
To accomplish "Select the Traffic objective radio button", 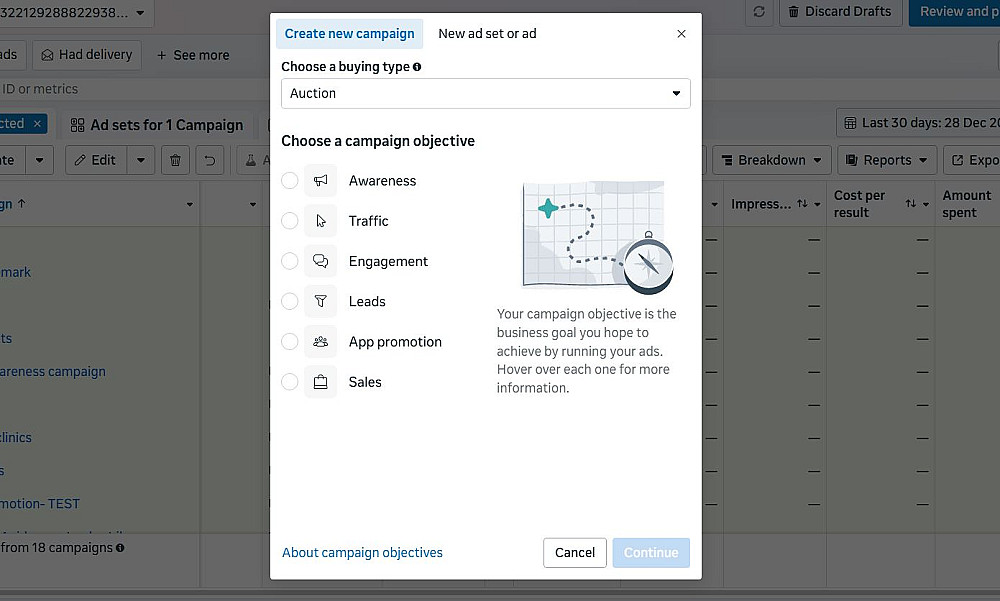I will point(290,221).
